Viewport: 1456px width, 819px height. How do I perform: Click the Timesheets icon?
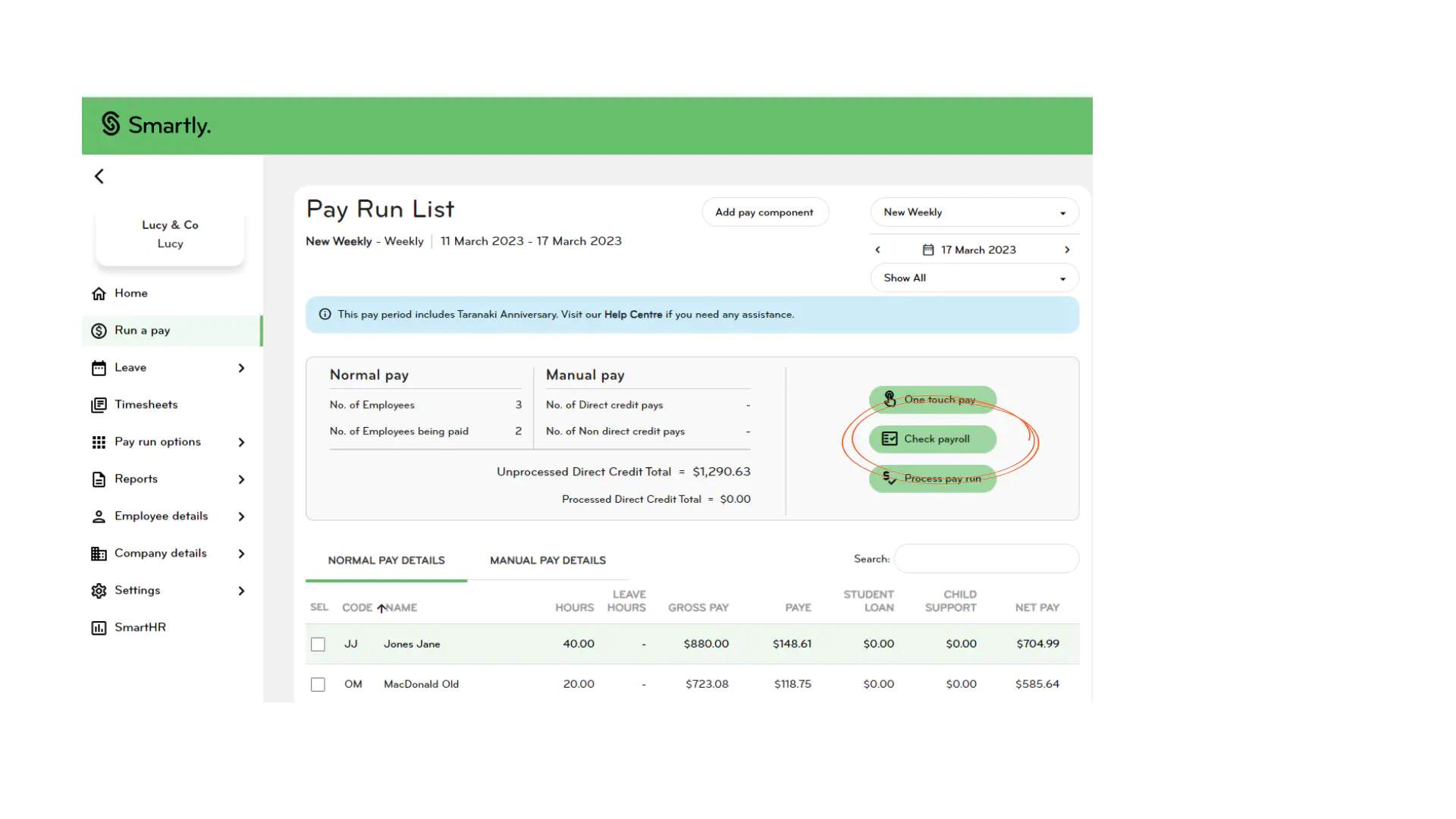click(x=99, y=405)
